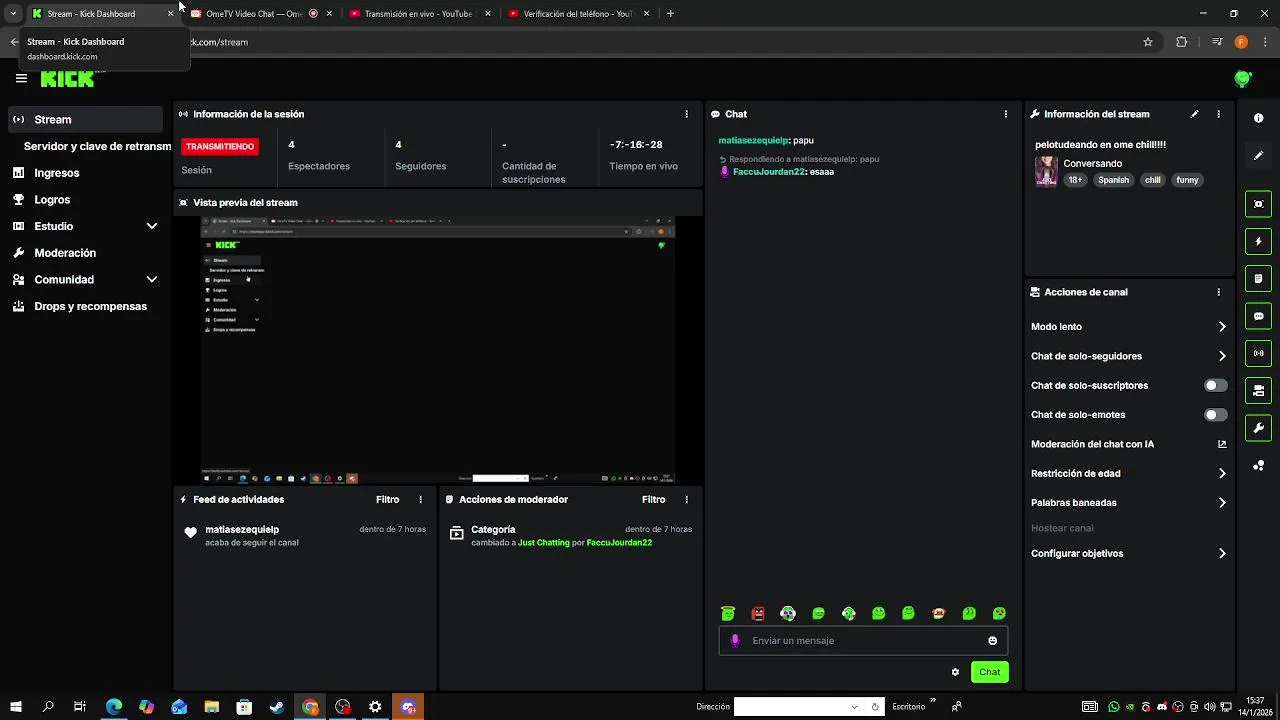Open the info icon in right sidebar
Image resolution: width=1280 pixels, height=720 pixels.
pyautogui.click(x=1258, y=118)
